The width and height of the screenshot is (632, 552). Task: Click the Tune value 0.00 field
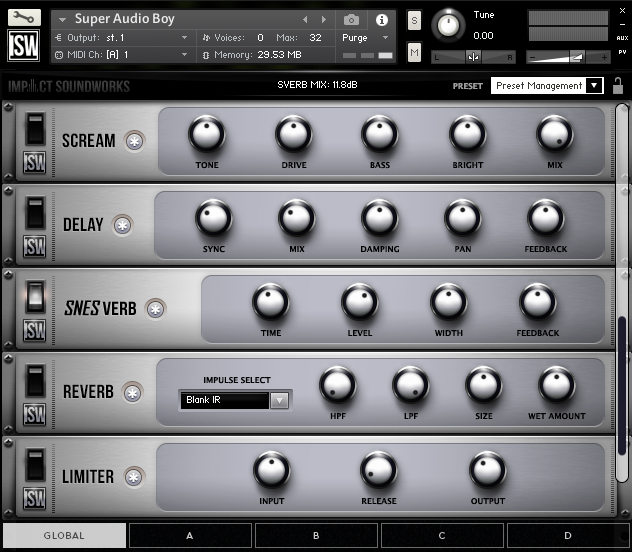483,36
